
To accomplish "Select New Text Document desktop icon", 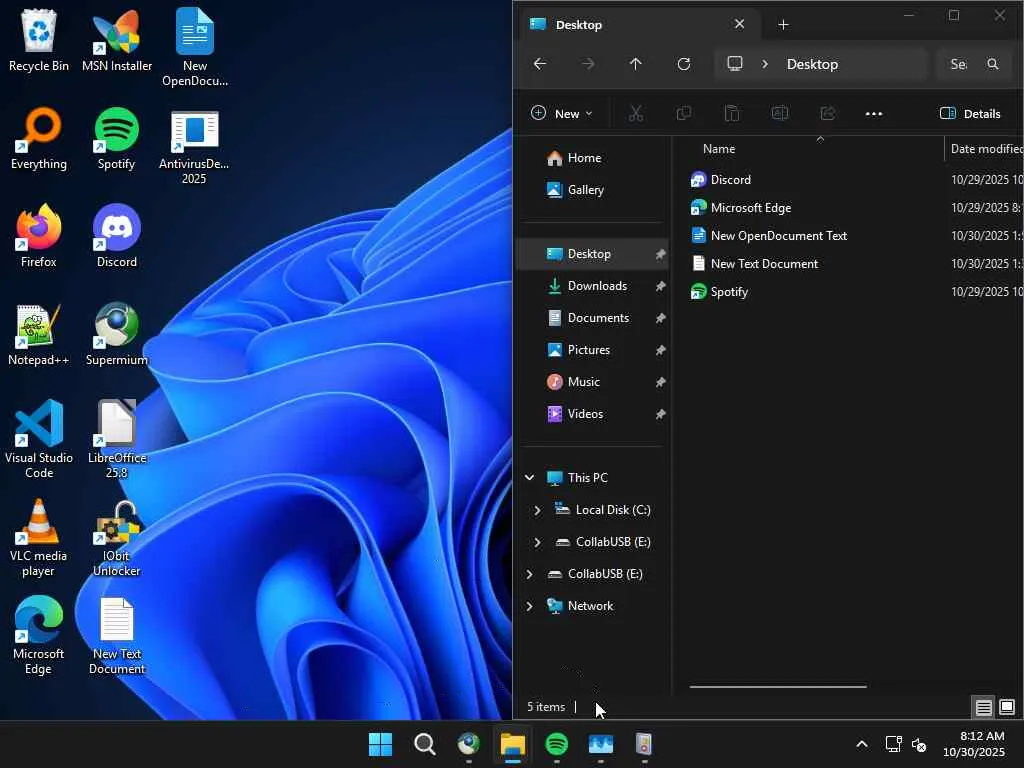I will [117, 635].
